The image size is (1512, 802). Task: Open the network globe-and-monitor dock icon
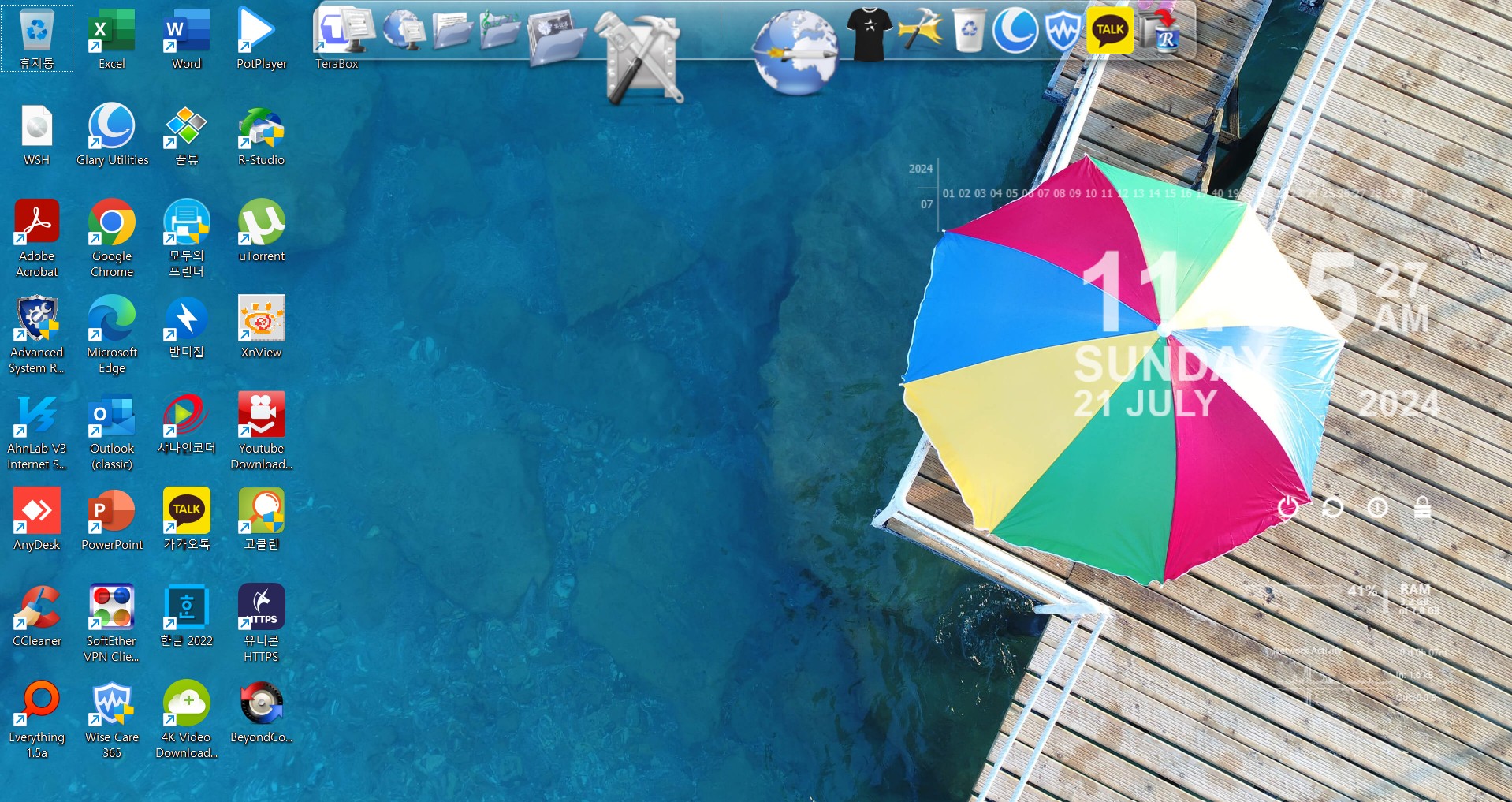click(404, 30)
